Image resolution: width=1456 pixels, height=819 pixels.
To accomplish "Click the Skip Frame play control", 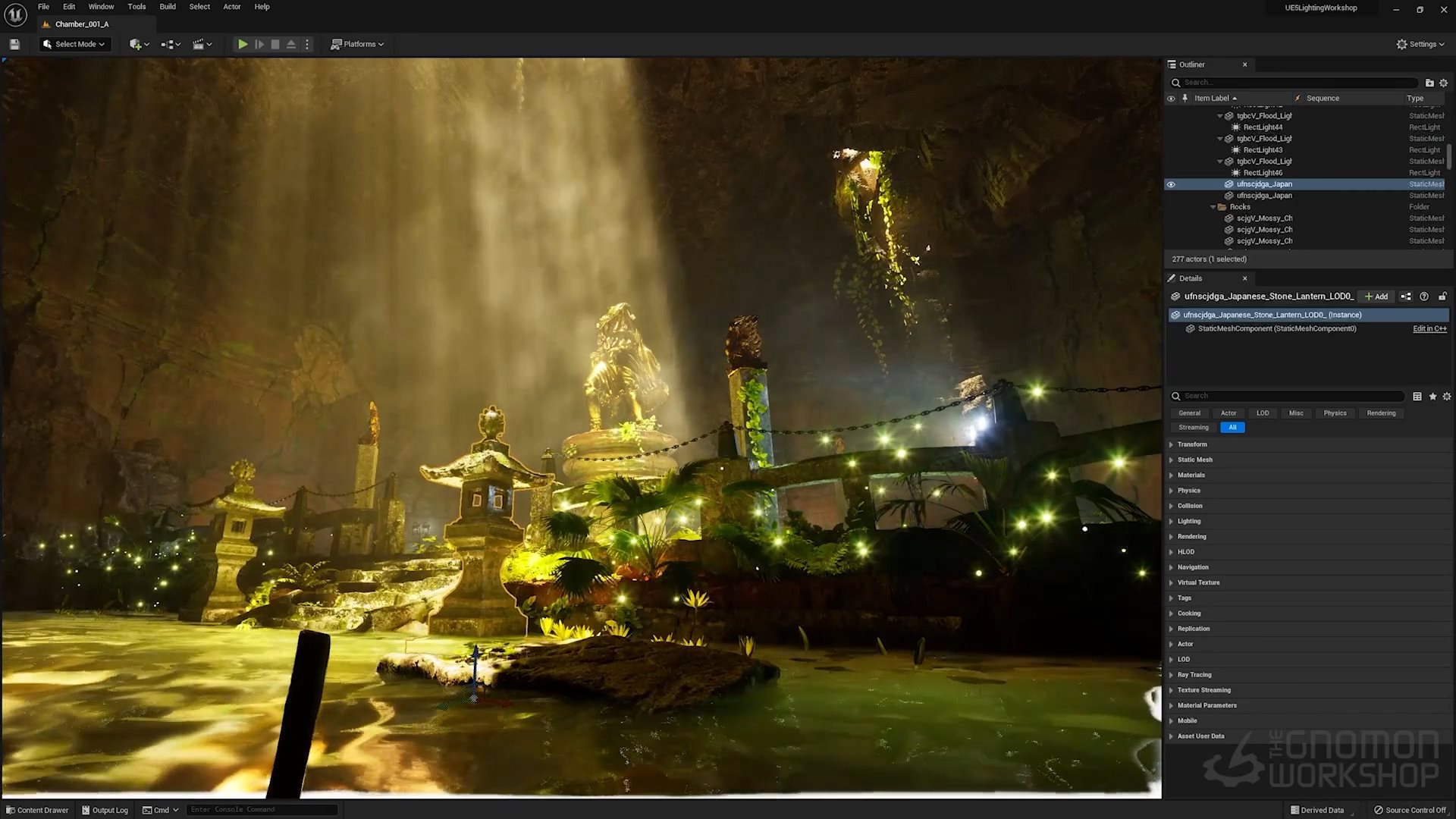I will [259, 44].
